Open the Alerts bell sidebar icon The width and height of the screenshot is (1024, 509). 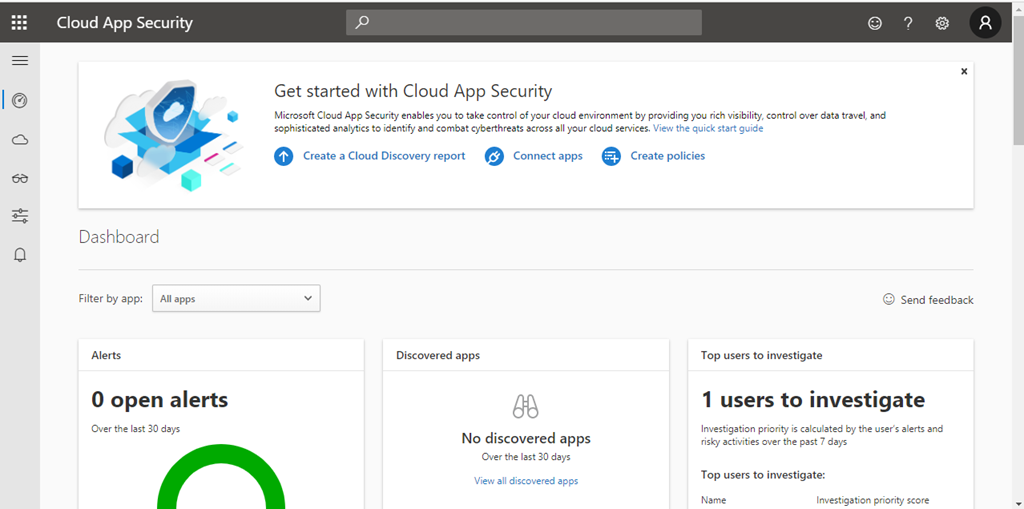(19, 255)
